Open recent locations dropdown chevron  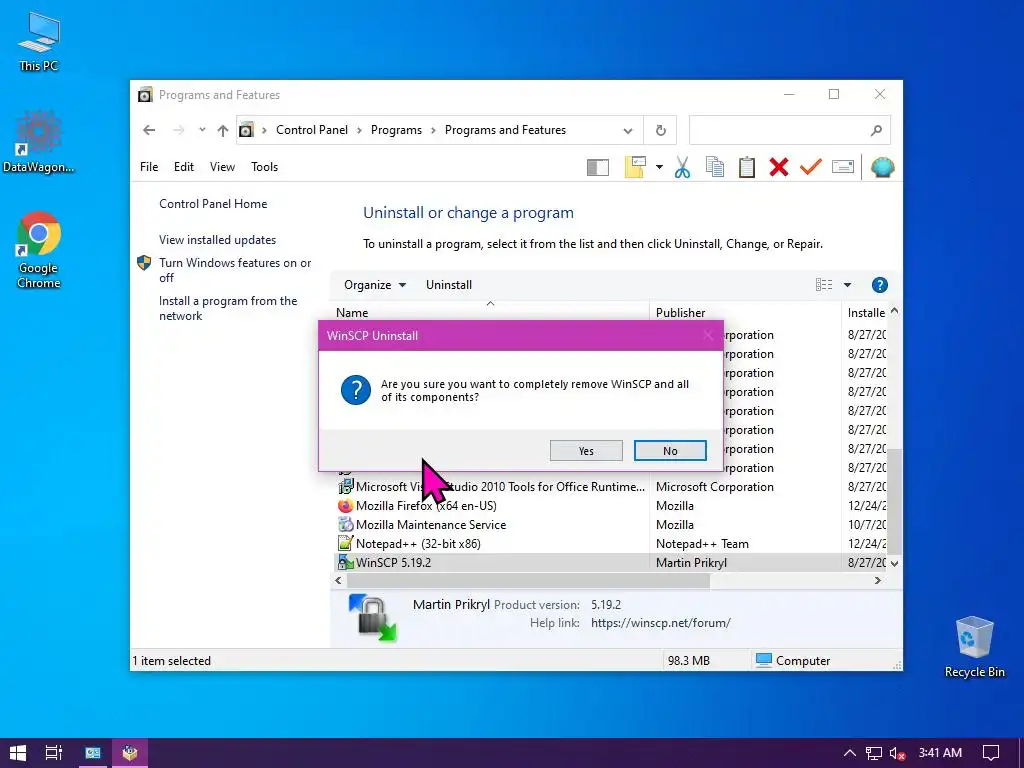click(x=202, y=129)
